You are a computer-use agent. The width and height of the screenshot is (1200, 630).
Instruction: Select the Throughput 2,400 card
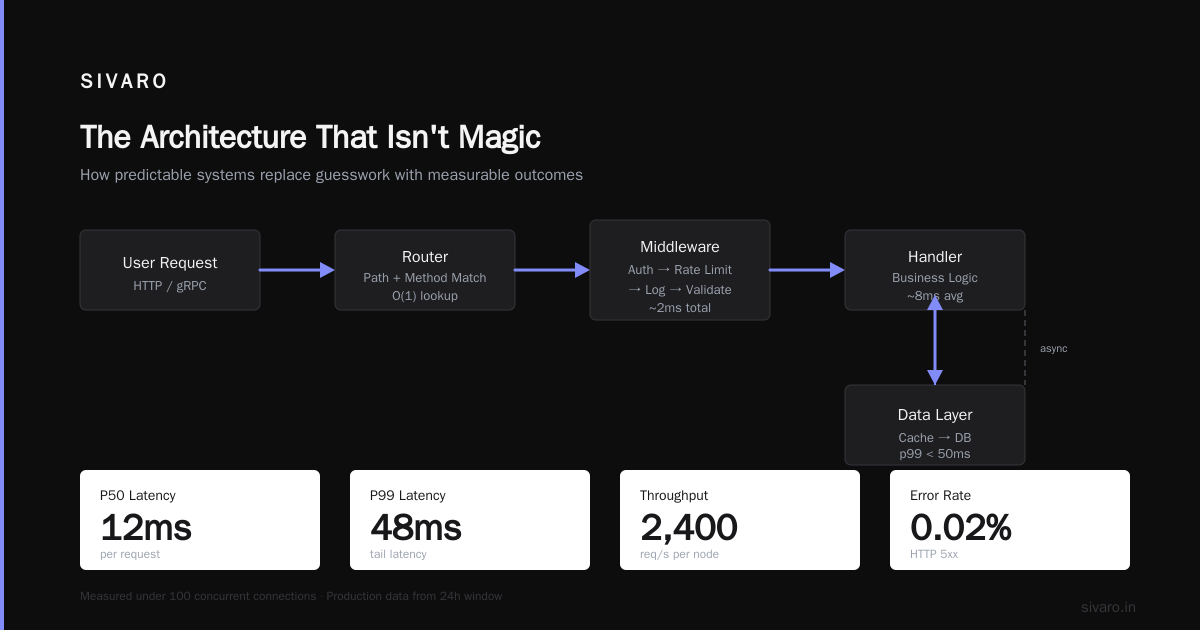740,520
